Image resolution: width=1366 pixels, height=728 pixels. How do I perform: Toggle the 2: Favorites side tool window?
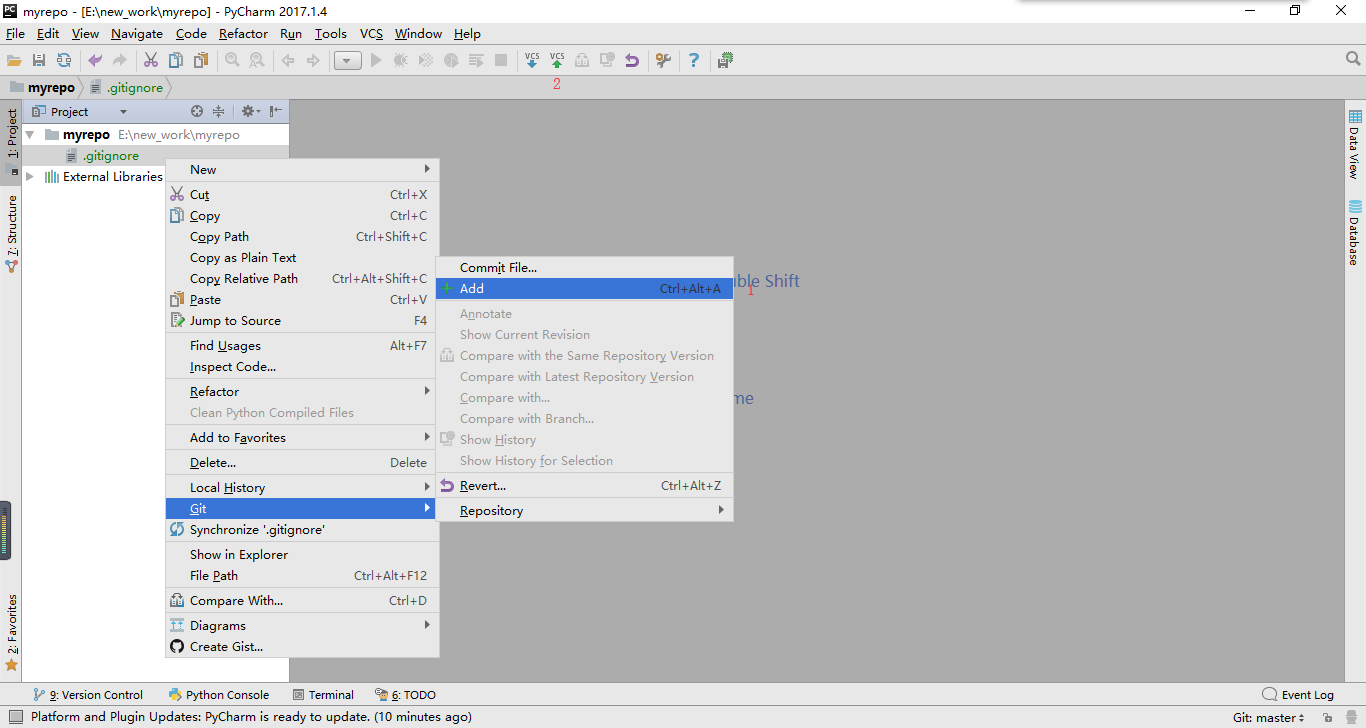pyautogui.click(x=12, y=632)
